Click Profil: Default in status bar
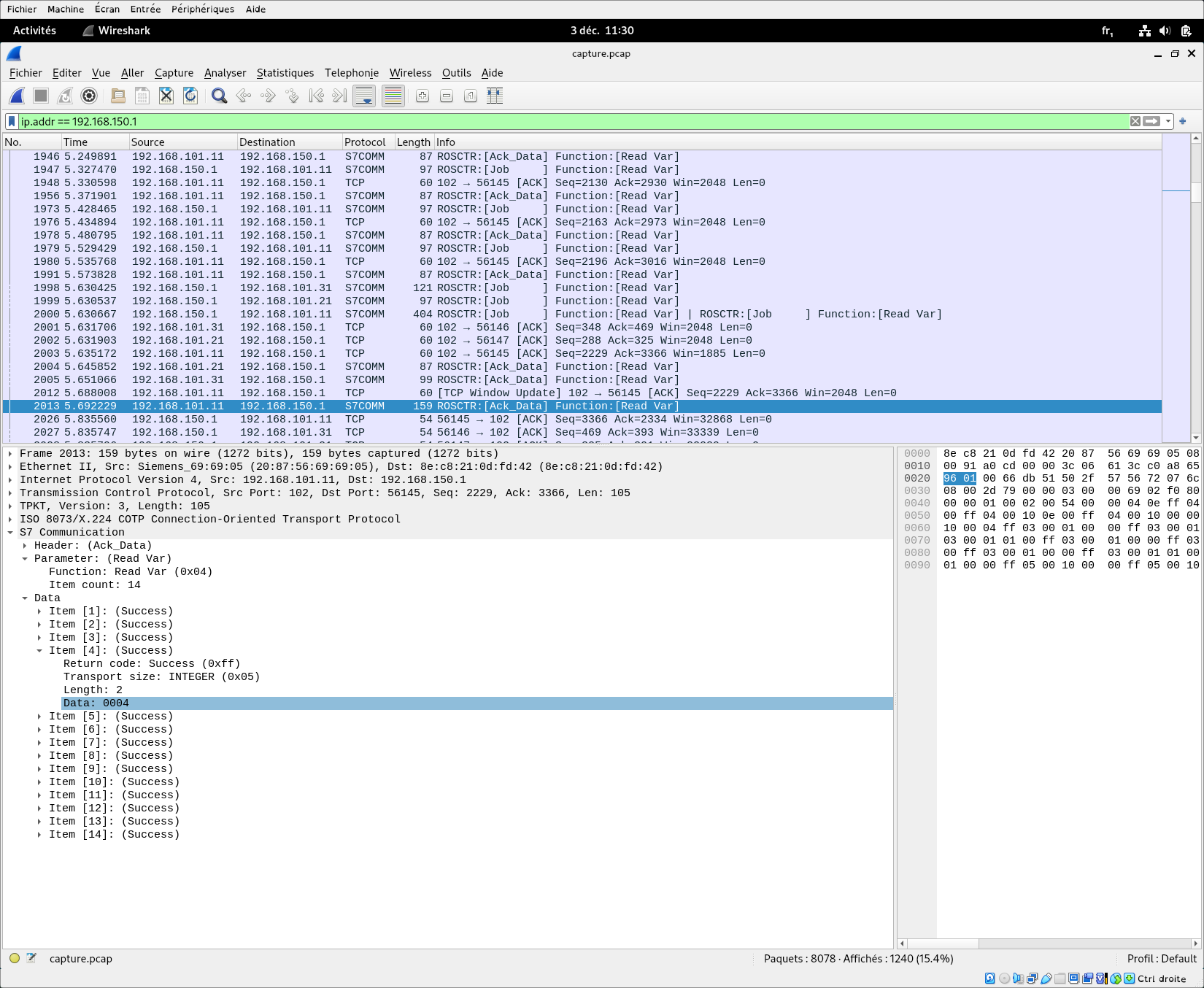Image resolution: width=1204 pixels, height=988 pixels. pyautogui.click(x=1162, y=958)
